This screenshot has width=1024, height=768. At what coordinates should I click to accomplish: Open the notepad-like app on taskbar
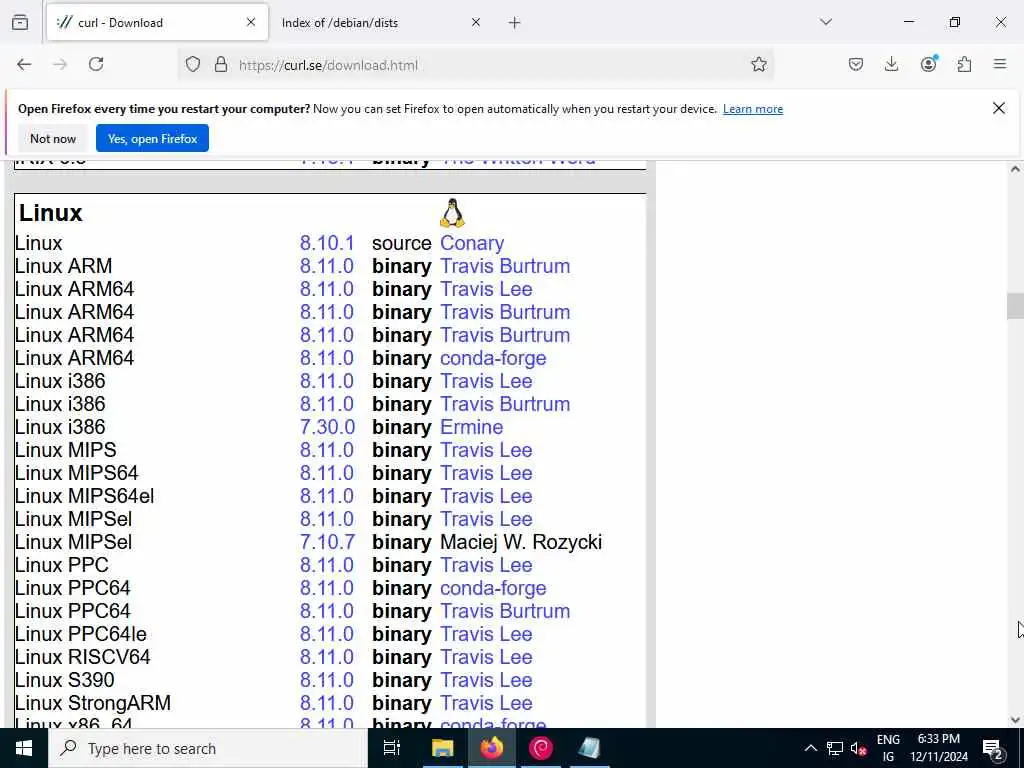coord(590,748)
